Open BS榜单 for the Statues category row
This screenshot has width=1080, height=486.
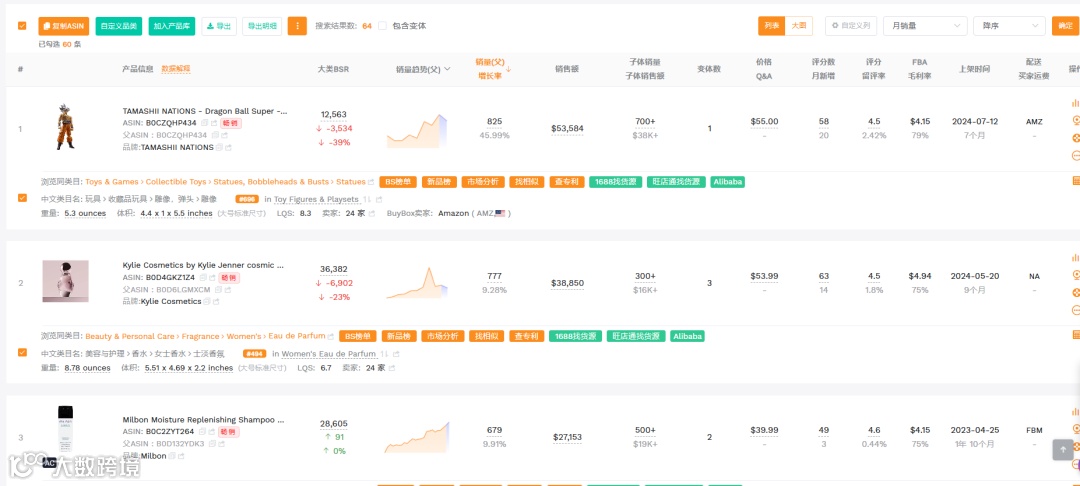coord(397,182)
